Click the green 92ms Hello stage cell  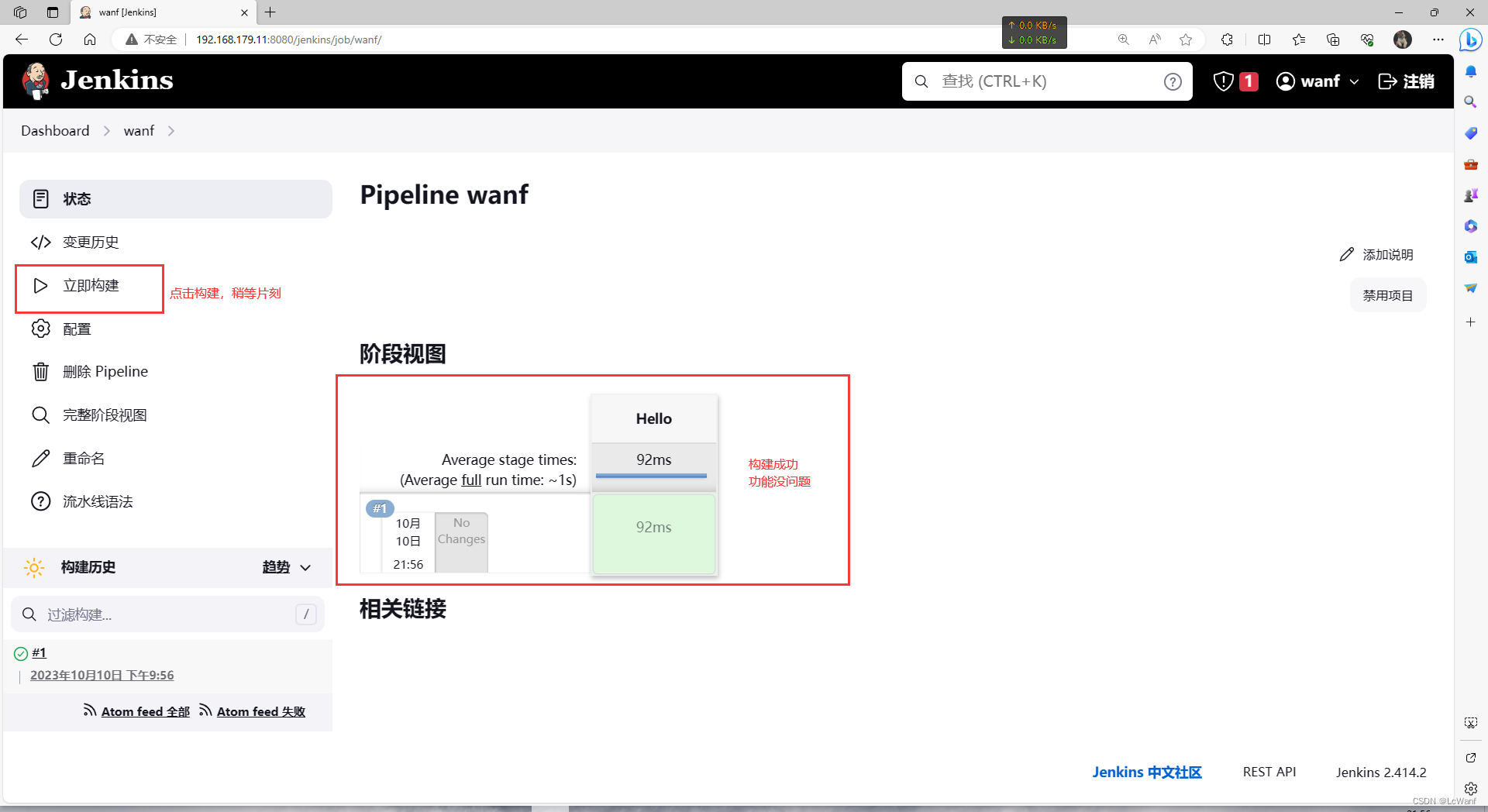[x=654, y=535]
